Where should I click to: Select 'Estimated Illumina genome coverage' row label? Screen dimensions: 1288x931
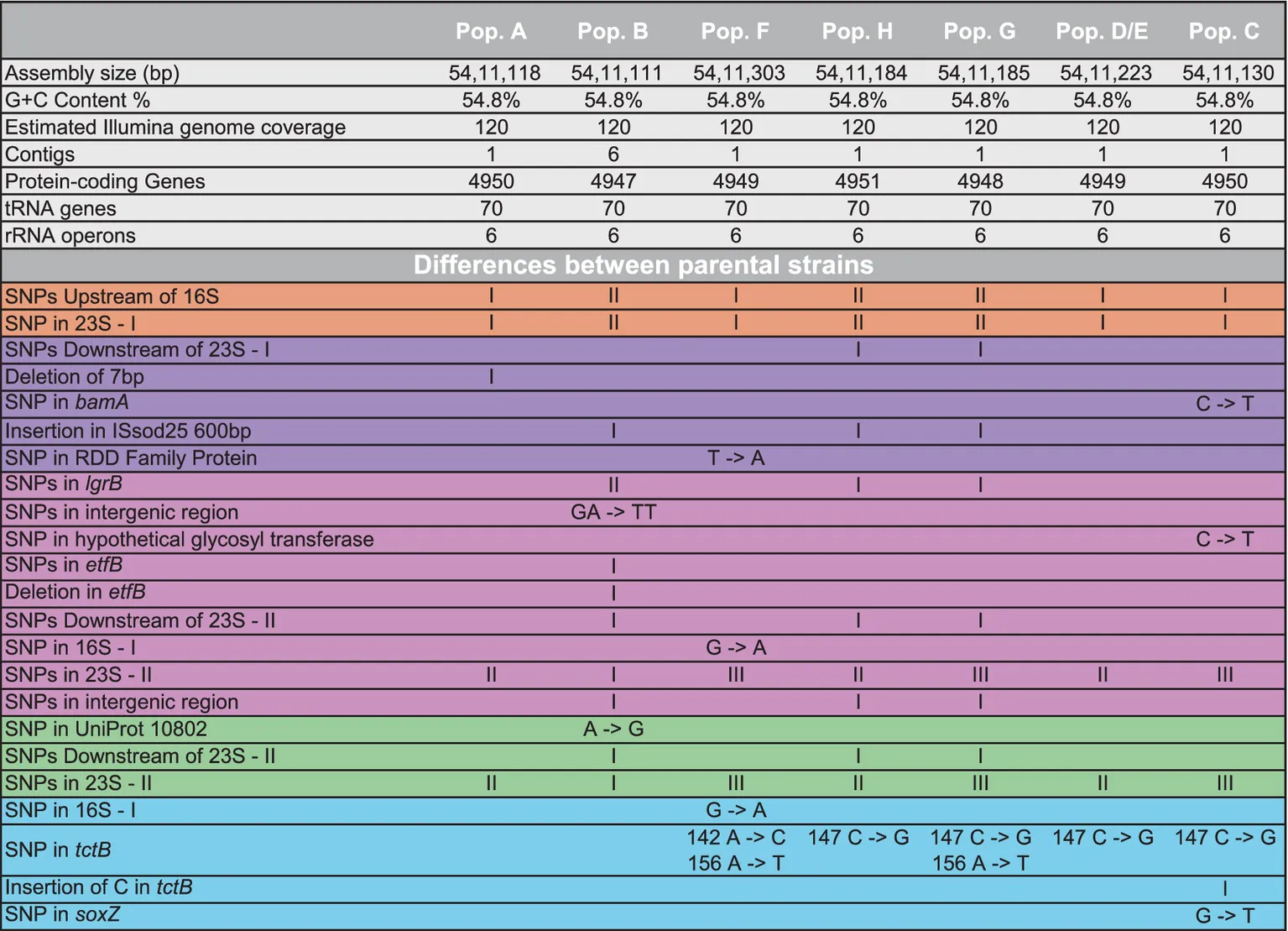(x=175, y=128)
